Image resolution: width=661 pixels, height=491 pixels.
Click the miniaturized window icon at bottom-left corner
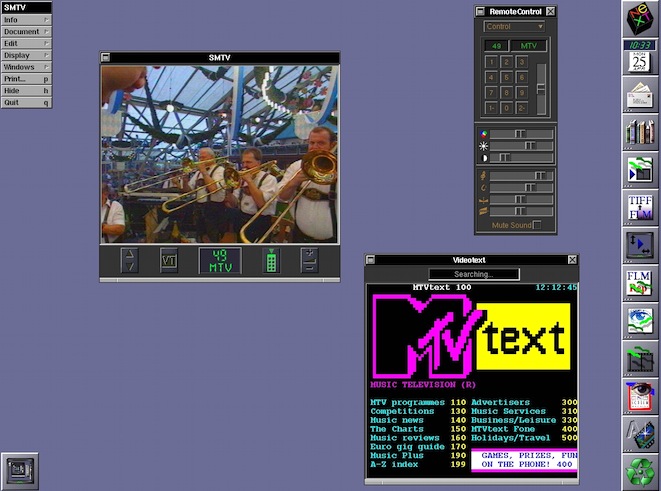19,471
